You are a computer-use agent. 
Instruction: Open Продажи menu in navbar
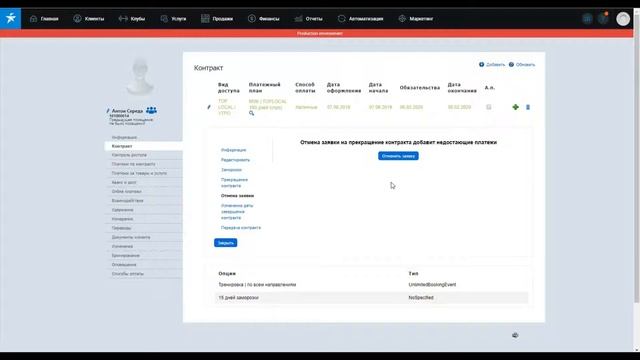point(222,19)
